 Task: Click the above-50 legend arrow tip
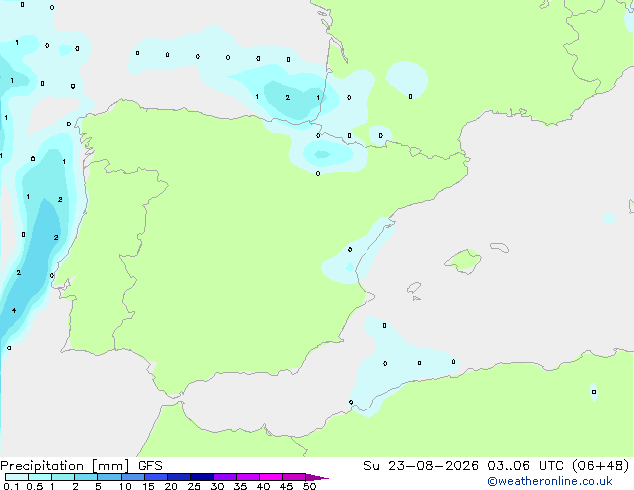pyautogui.click(x=317, y=477)
